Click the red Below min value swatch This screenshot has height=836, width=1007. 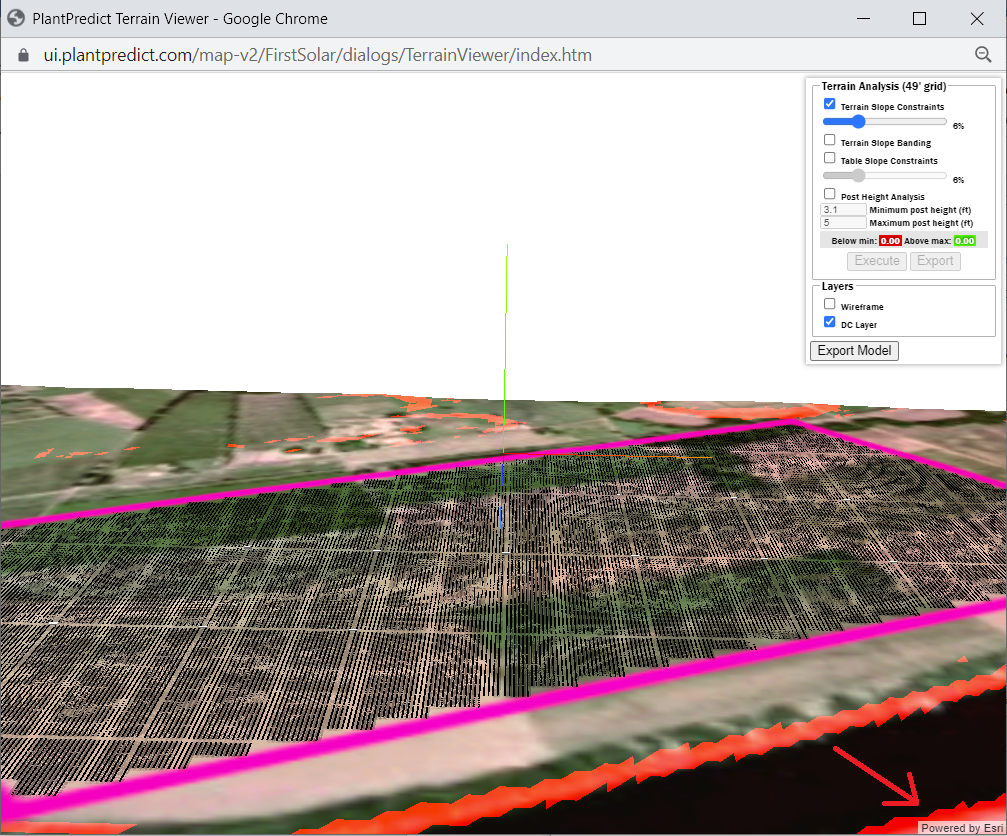pyautogui.click(x=890, y=241)
